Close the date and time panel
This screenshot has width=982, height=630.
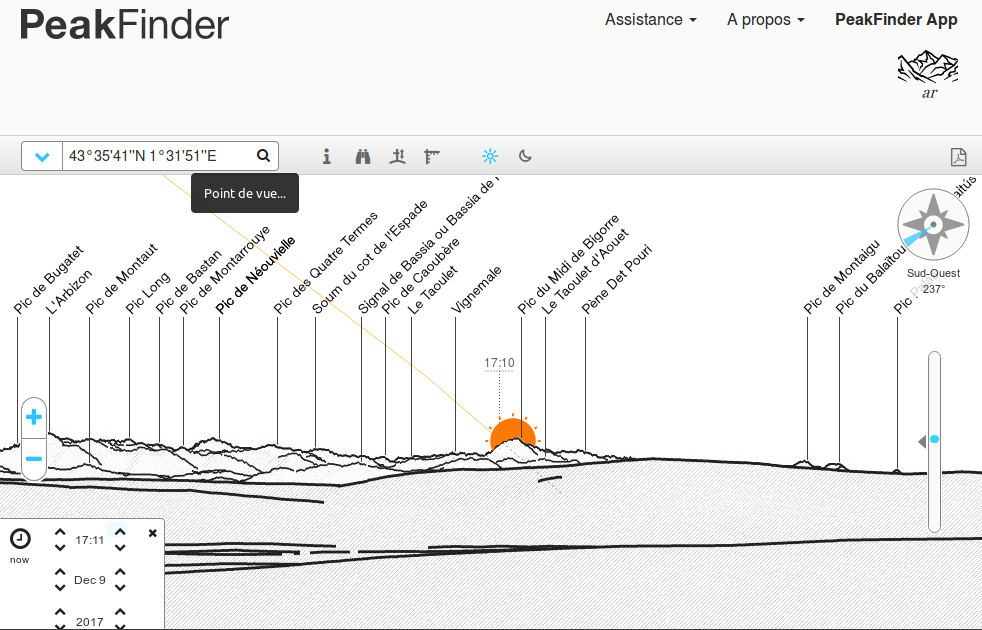[152, 533]
